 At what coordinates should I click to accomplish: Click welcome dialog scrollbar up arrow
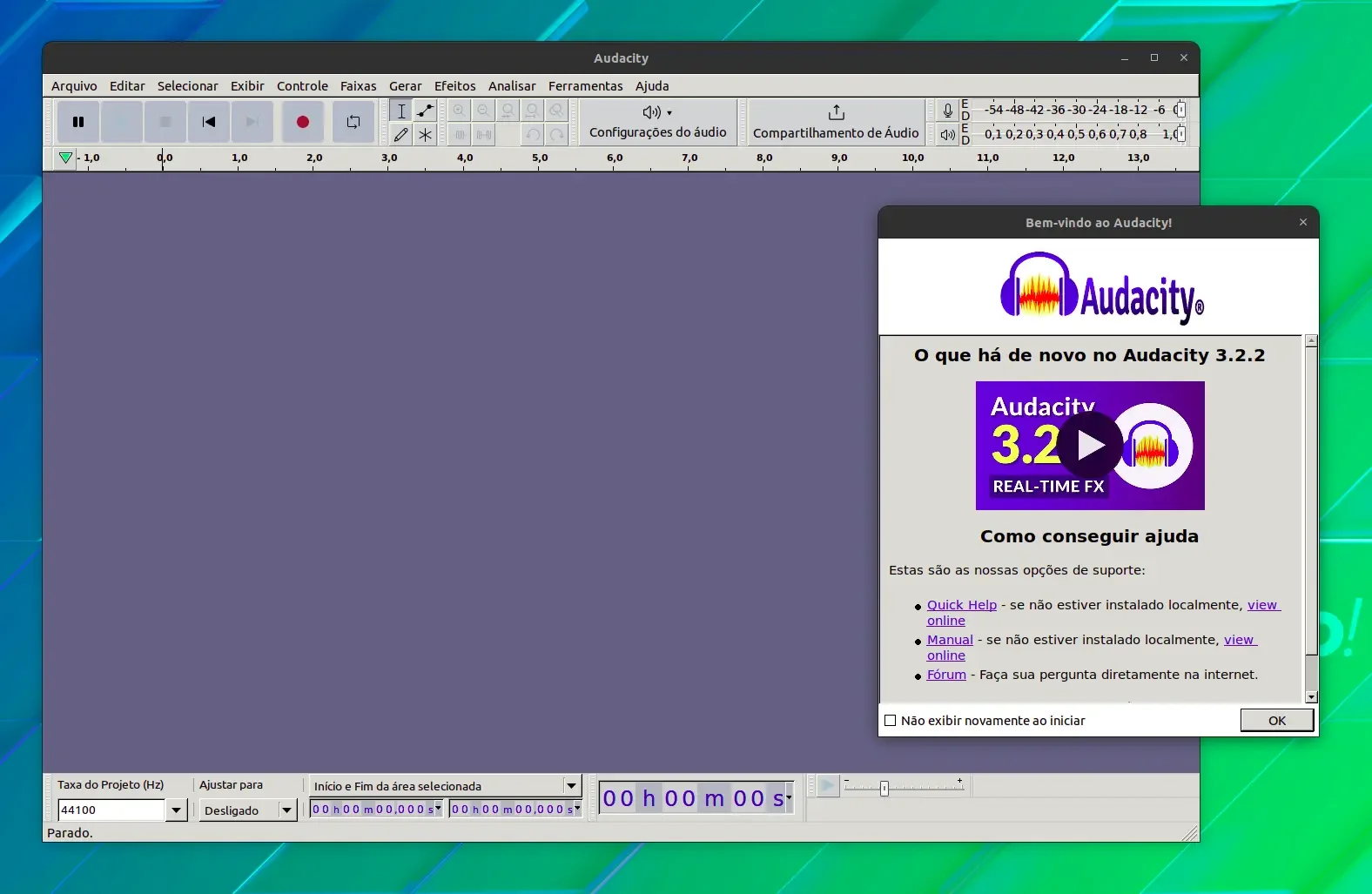coord(1311,341)
